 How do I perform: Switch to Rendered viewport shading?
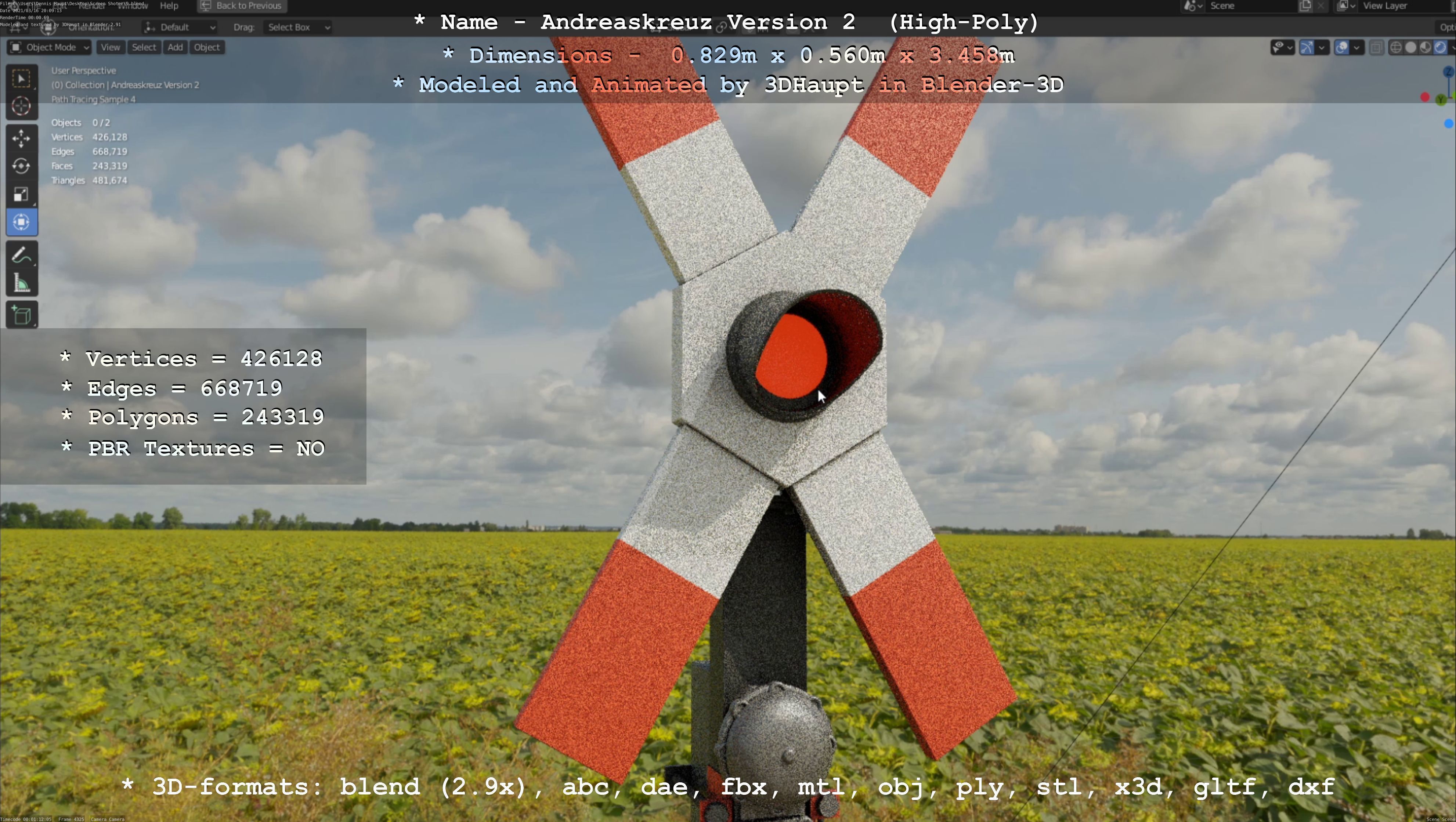click(1440, 47)
